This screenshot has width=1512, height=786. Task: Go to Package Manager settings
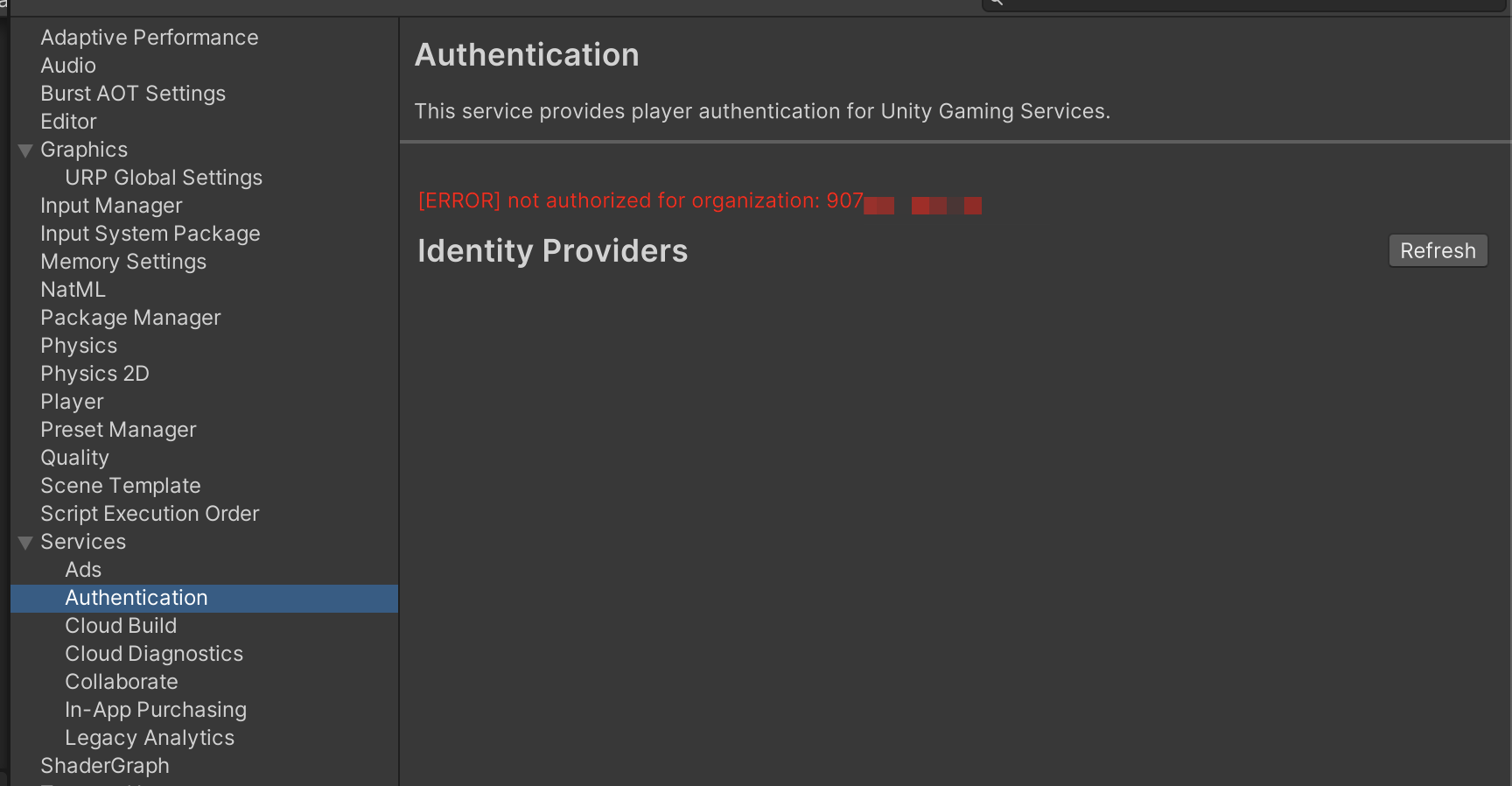(130, 318)
